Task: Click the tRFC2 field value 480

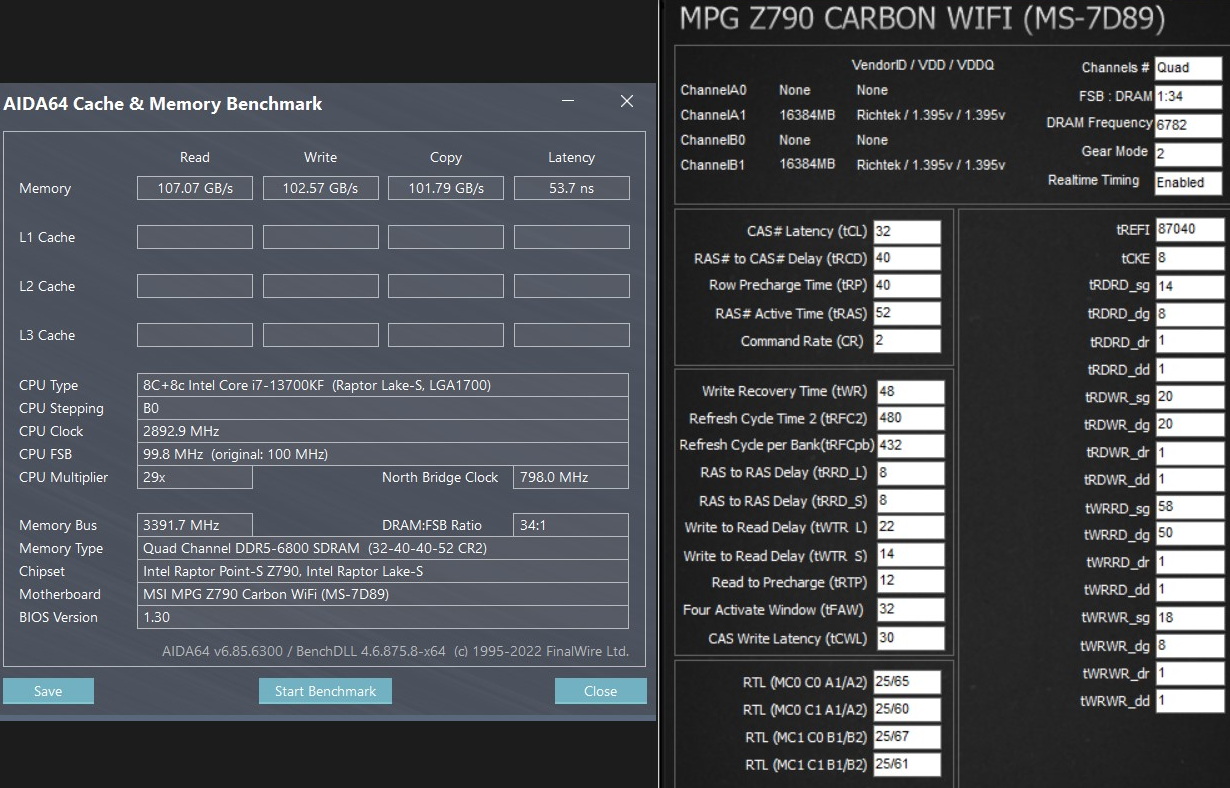Action: coord(911,418)
